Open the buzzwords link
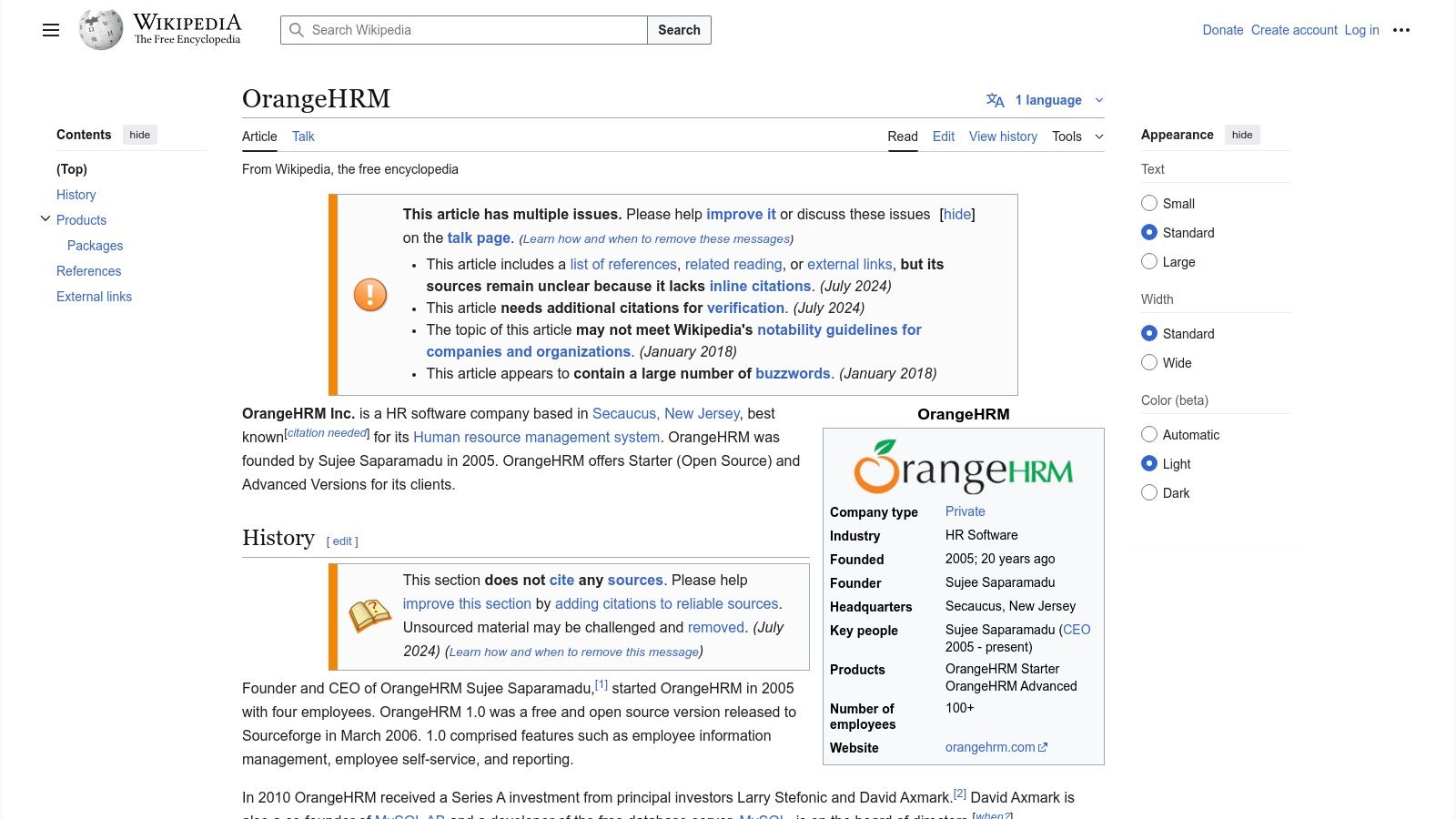The width and height of the screenshot is (1456, 819). 793,373
